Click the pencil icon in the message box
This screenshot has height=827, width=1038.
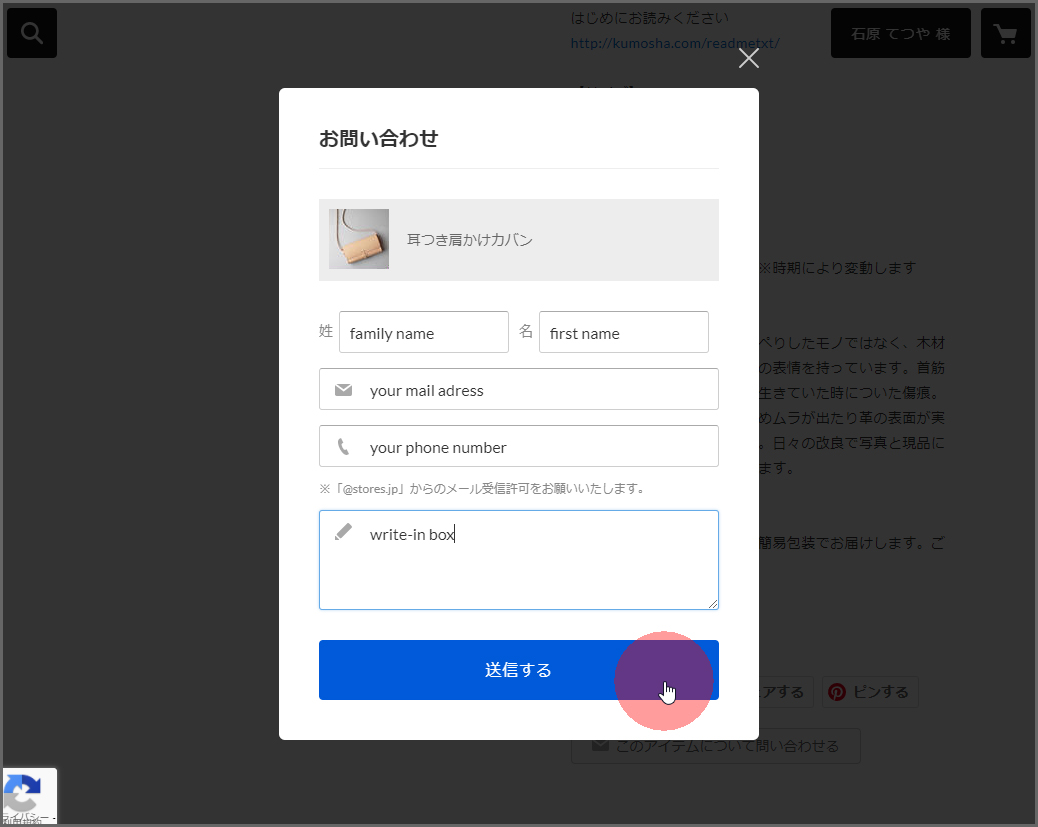pyautogui.click(x=343, y=532)
